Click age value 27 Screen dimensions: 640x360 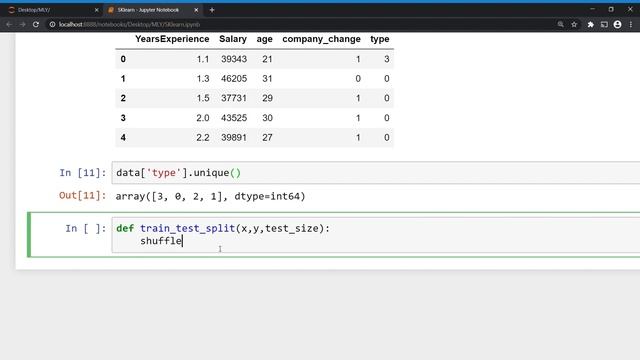[x=267, y=138]
